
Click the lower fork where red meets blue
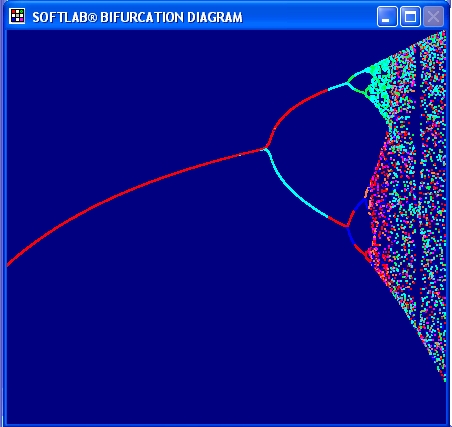(x=347, y=226)
